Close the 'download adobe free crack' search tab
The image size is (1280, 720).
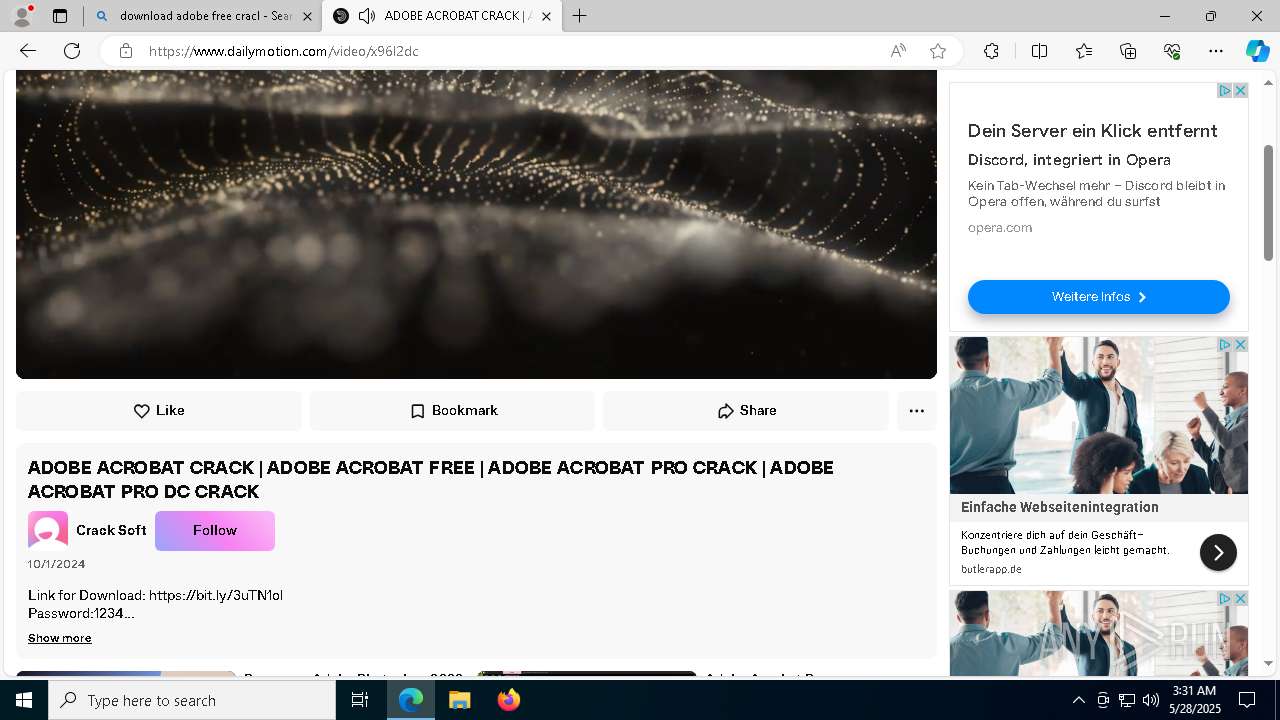pos(307,16)
